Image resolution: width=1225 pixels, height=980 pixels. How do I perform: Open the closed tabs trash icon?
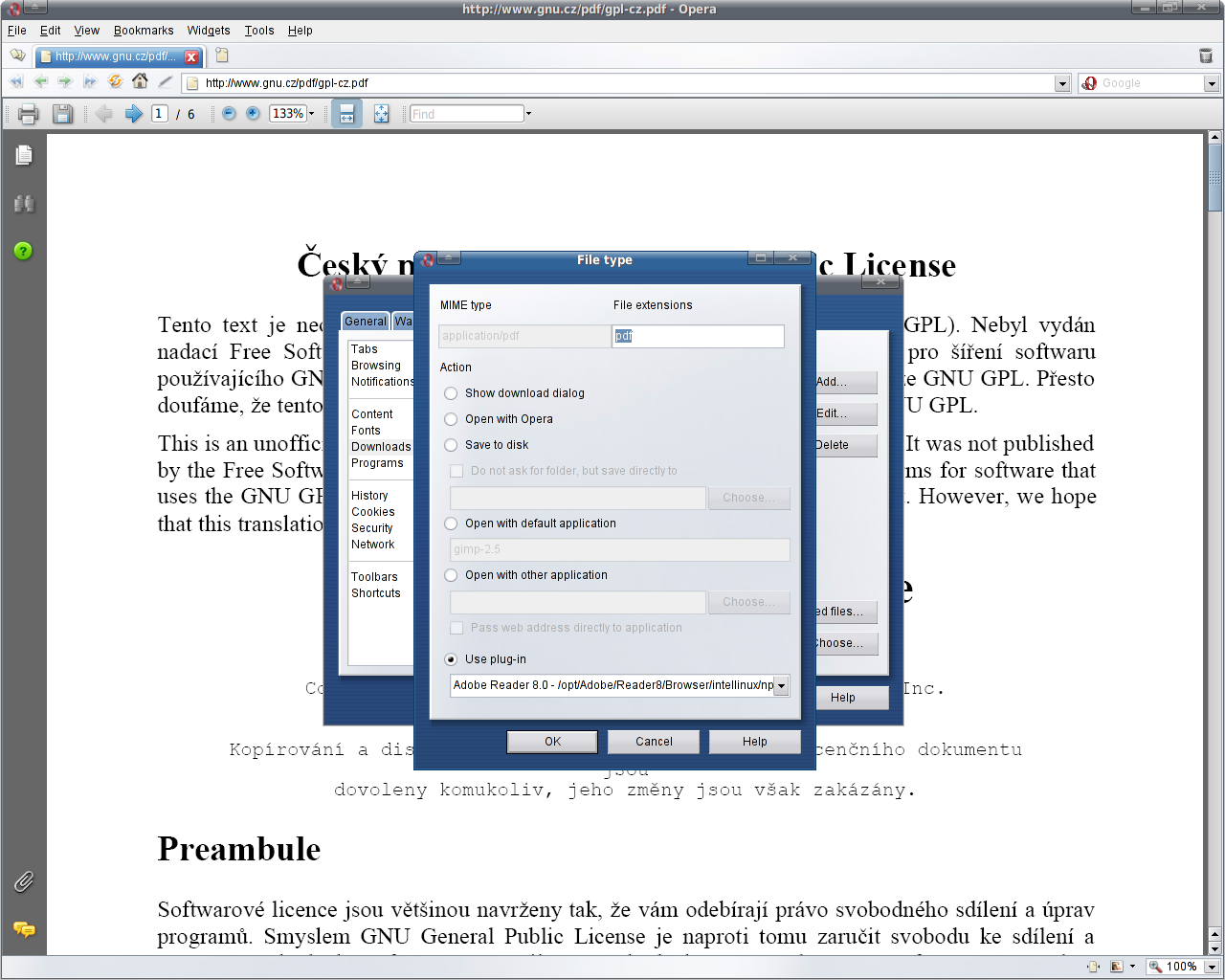click(x=1206, y=56)
